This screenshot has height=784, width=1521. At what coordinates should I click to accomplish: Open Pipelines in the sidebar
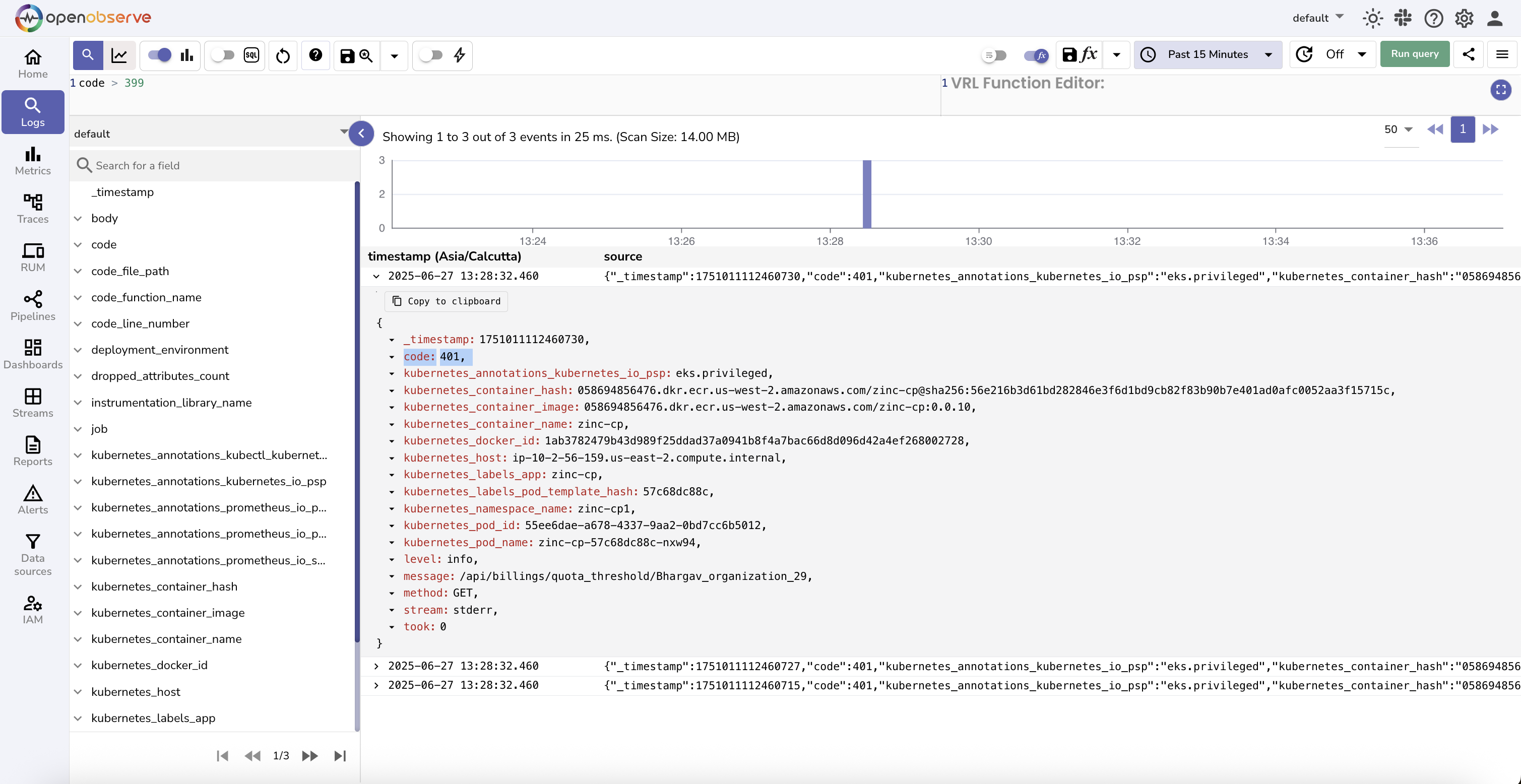tap(33, 306)
